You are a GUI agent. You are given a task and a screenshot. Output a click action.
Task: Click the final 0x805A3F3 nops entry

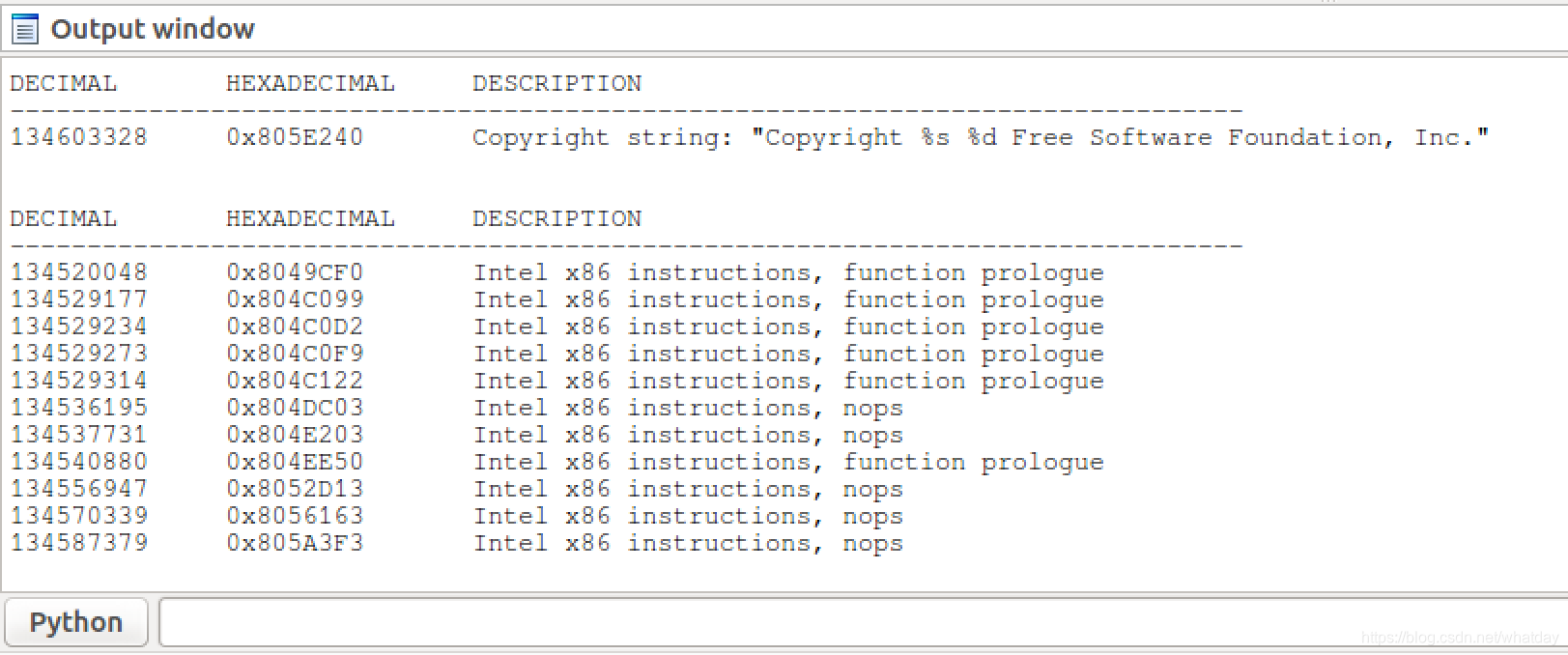296,543
